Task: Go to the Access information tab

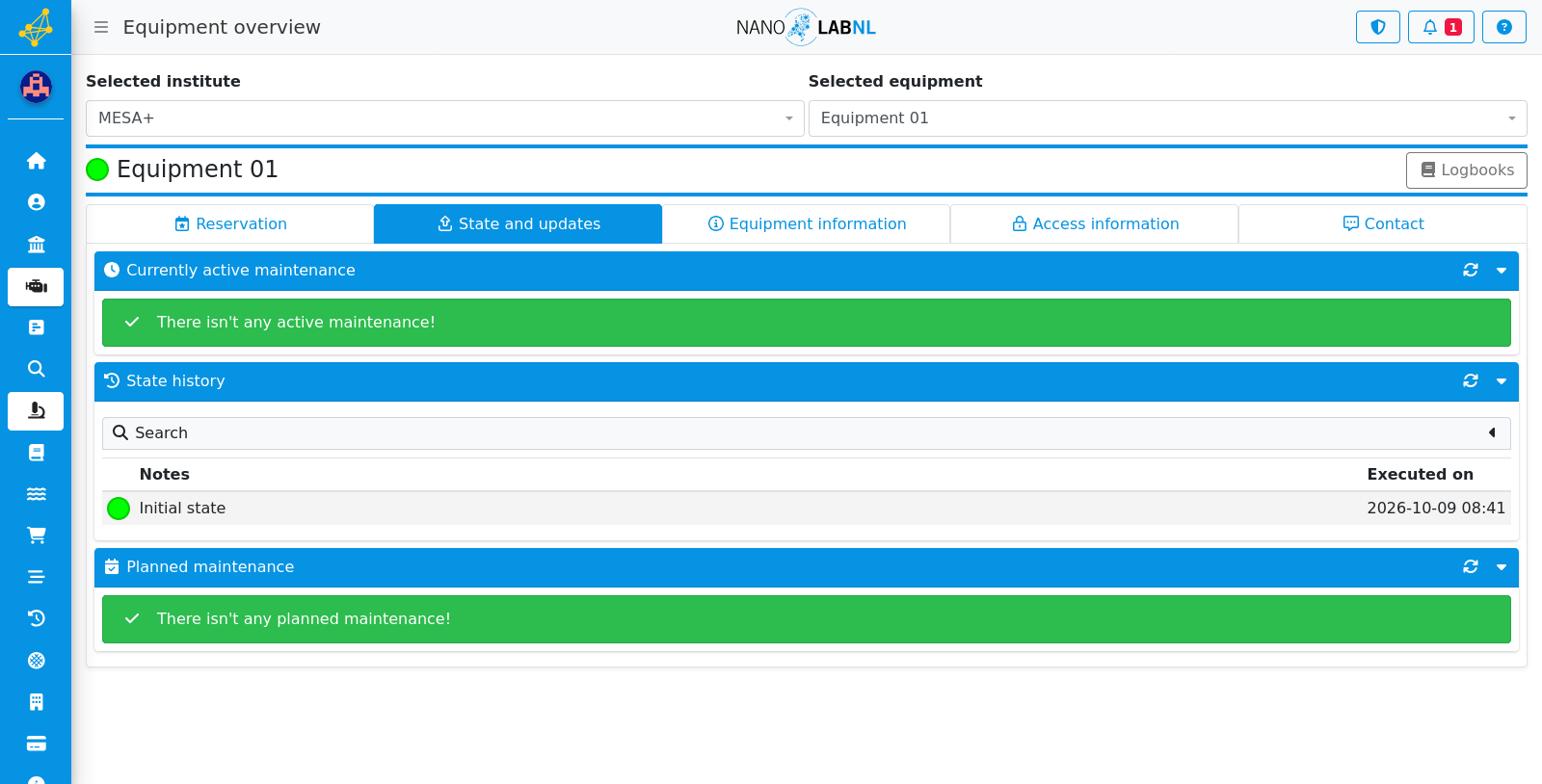Action: (1095, 223)
